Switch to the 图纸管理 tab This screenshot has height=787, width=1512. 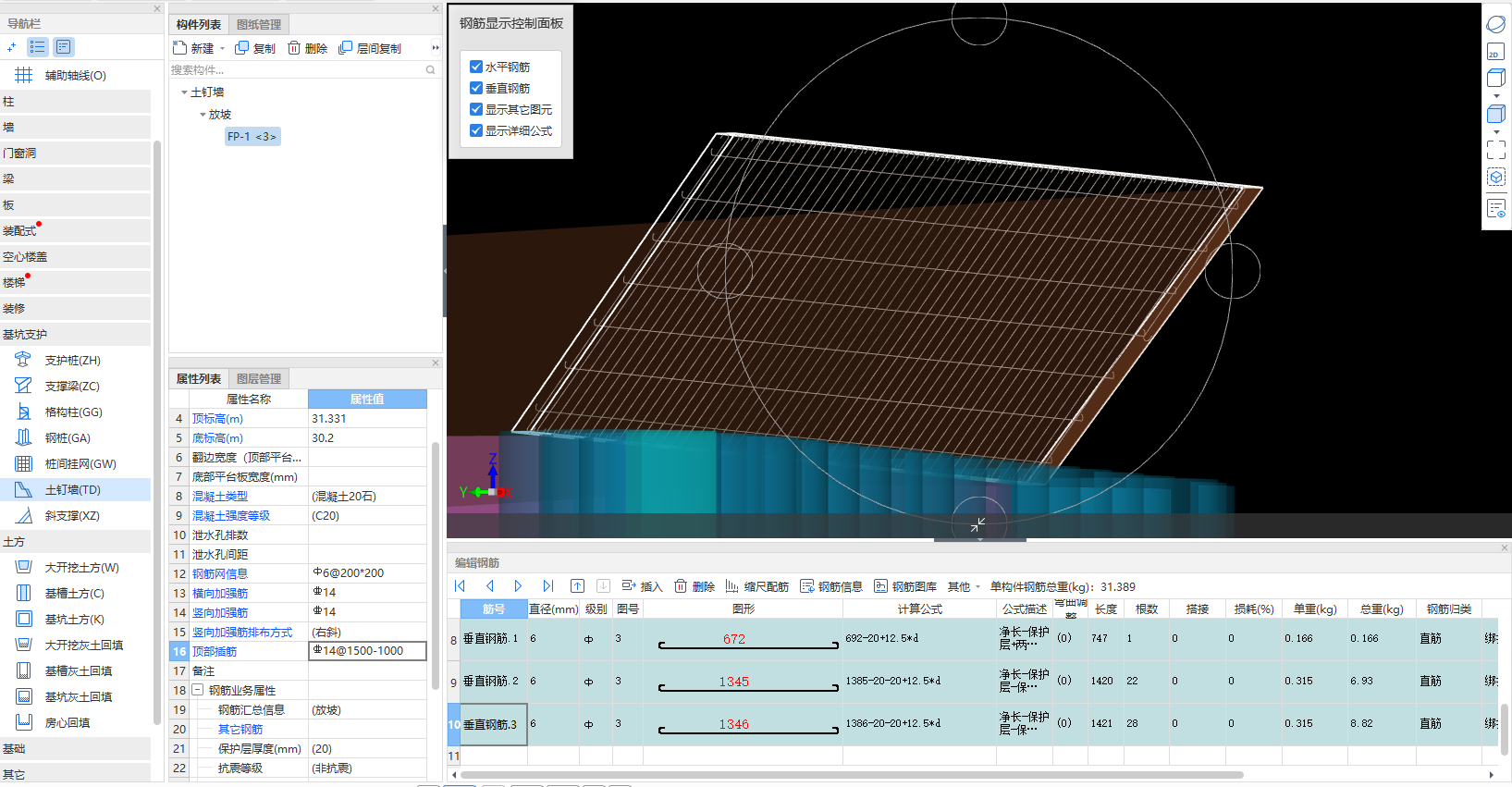[x=259, y=25]
